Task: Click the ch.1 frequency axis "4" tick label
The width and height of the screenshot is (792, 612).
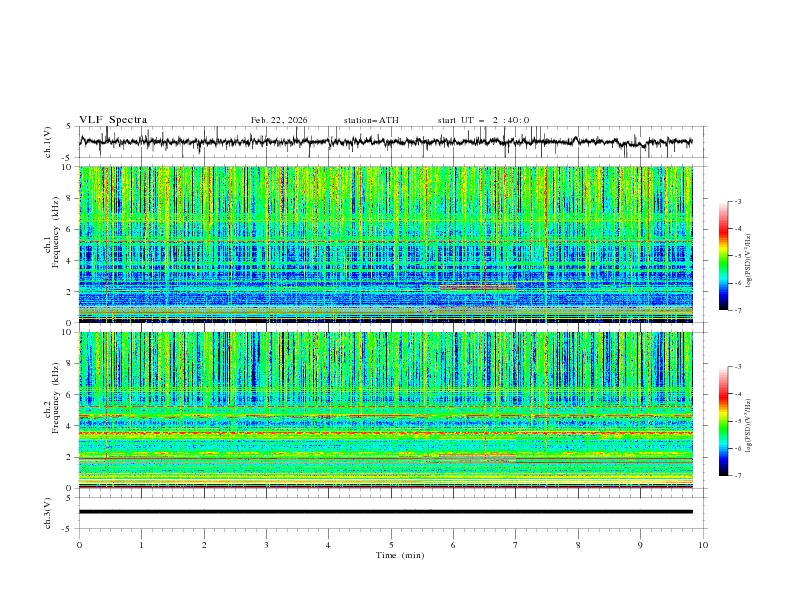Action: tap(70, 261)
